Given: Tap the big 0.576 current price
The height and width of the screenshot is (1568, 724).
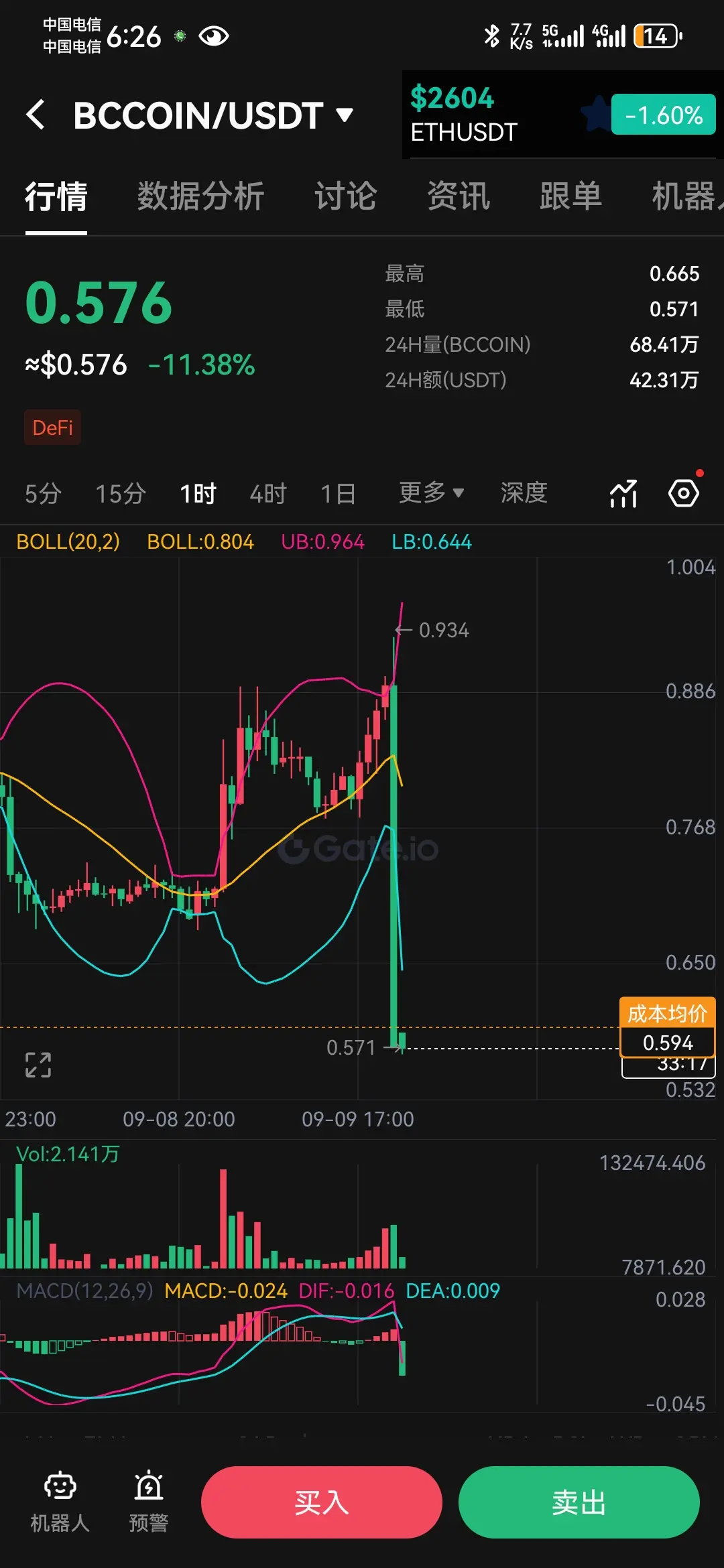Looking at the screenshot, I should tap(99, 303).
